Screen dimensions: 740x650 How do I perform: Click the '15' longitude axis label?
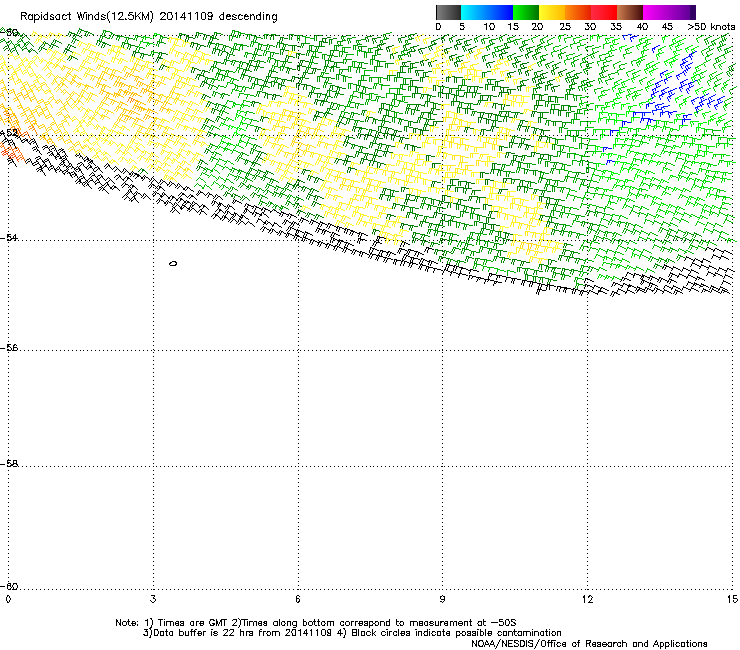click(x=732, y=599)
